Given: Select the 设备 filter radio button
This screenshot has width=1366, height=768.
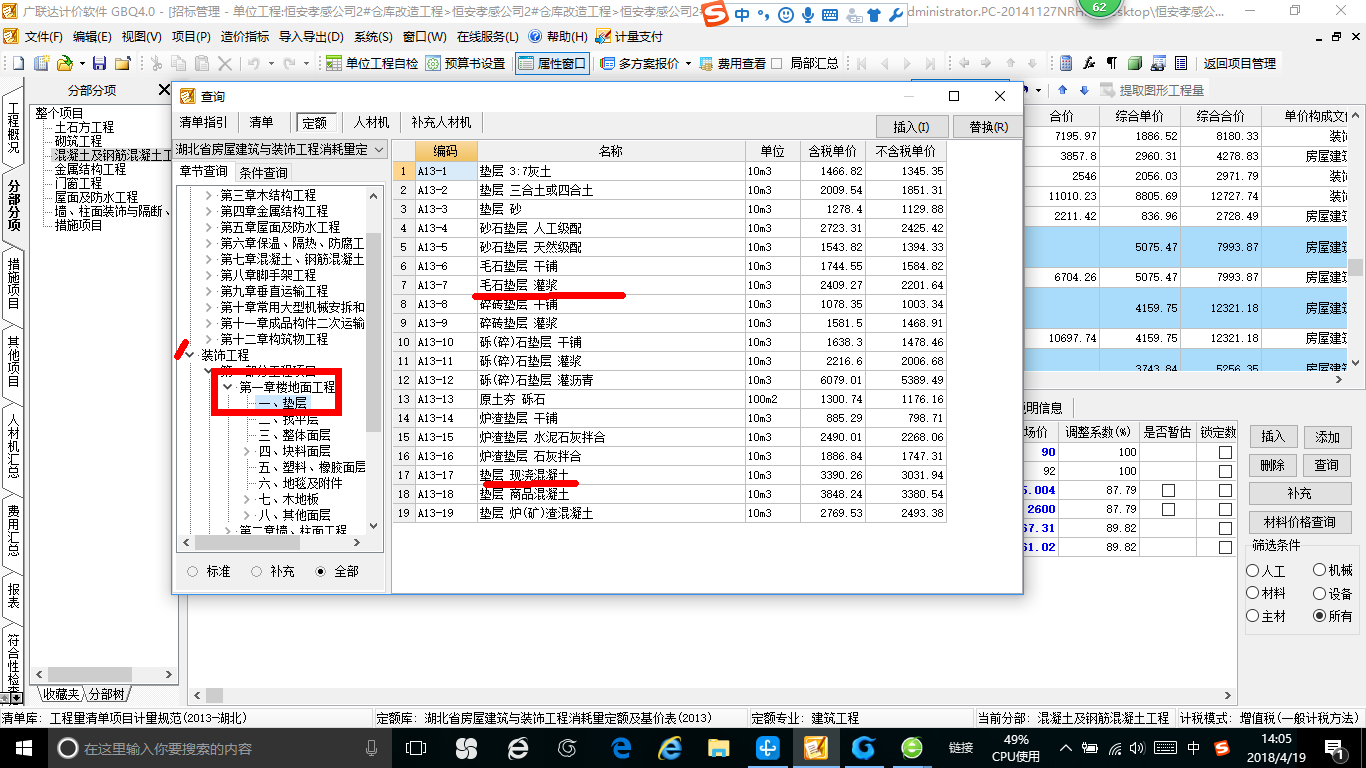Looking at the screenshot, I should 1320,593.
